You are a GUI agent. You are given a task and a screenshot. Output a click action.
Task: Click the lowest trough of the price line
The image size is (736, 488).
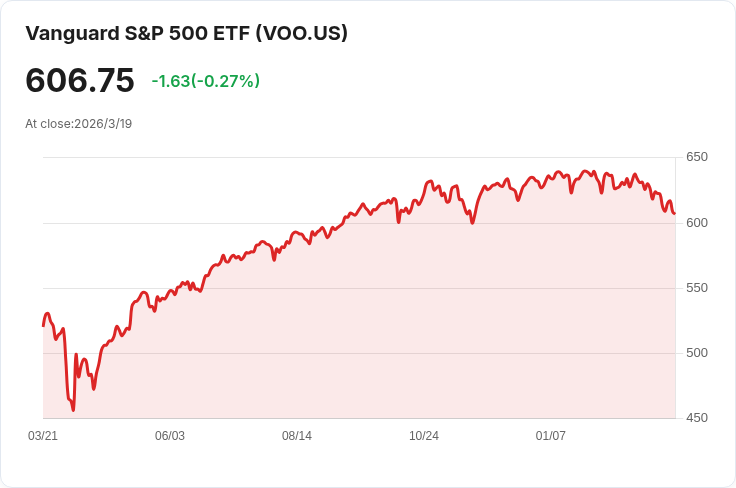[x=73, y=409]
